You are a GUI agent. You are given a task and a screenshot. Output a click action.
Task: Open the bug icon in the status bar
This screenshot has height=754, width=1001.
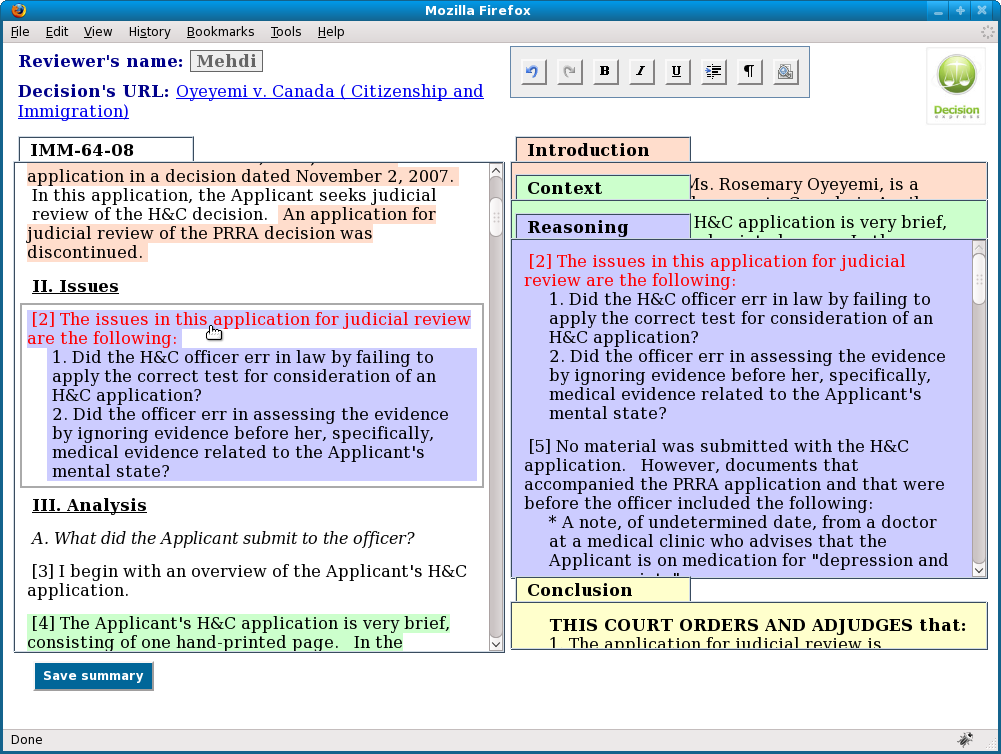pos(965,739)
